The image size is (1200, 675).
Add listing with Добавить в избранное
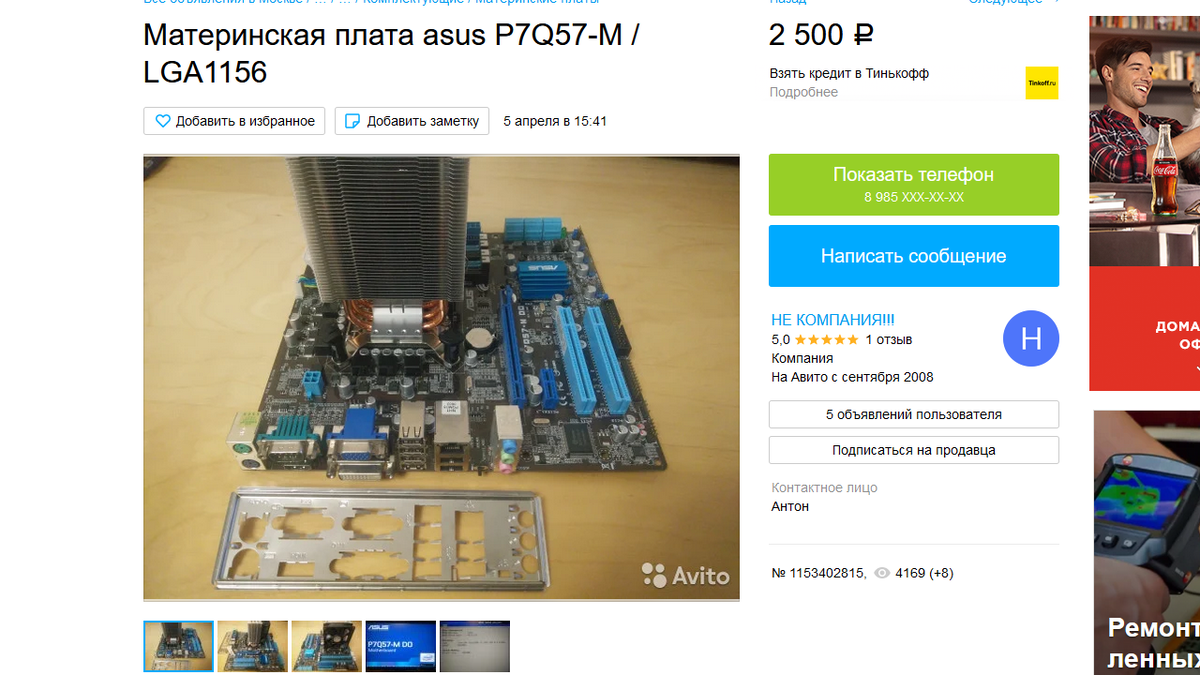click(x=235, y=121)
